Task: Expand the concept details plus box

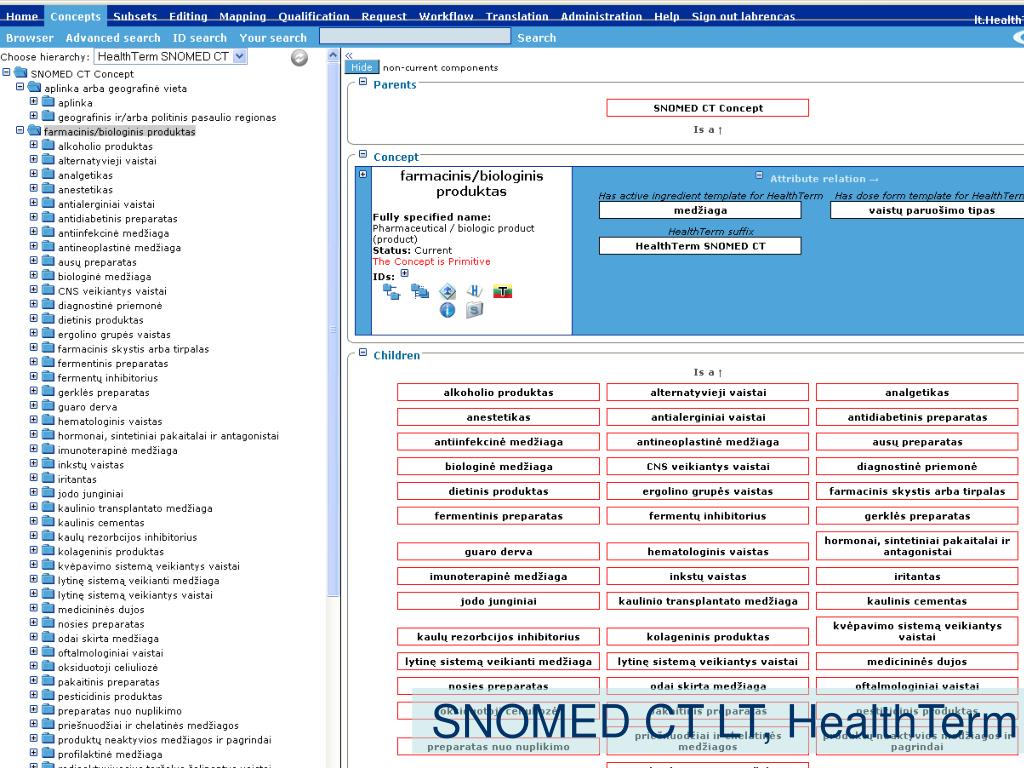Action: [x=363, y=174]
